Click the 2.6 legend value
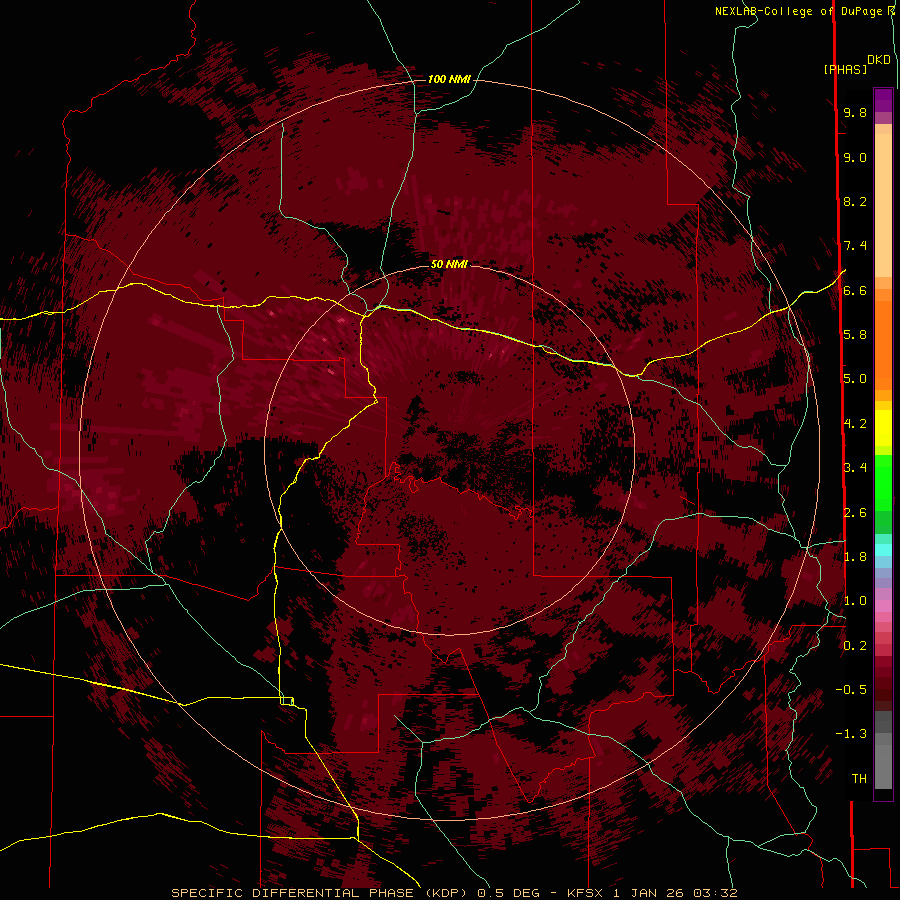 point(855,512)
